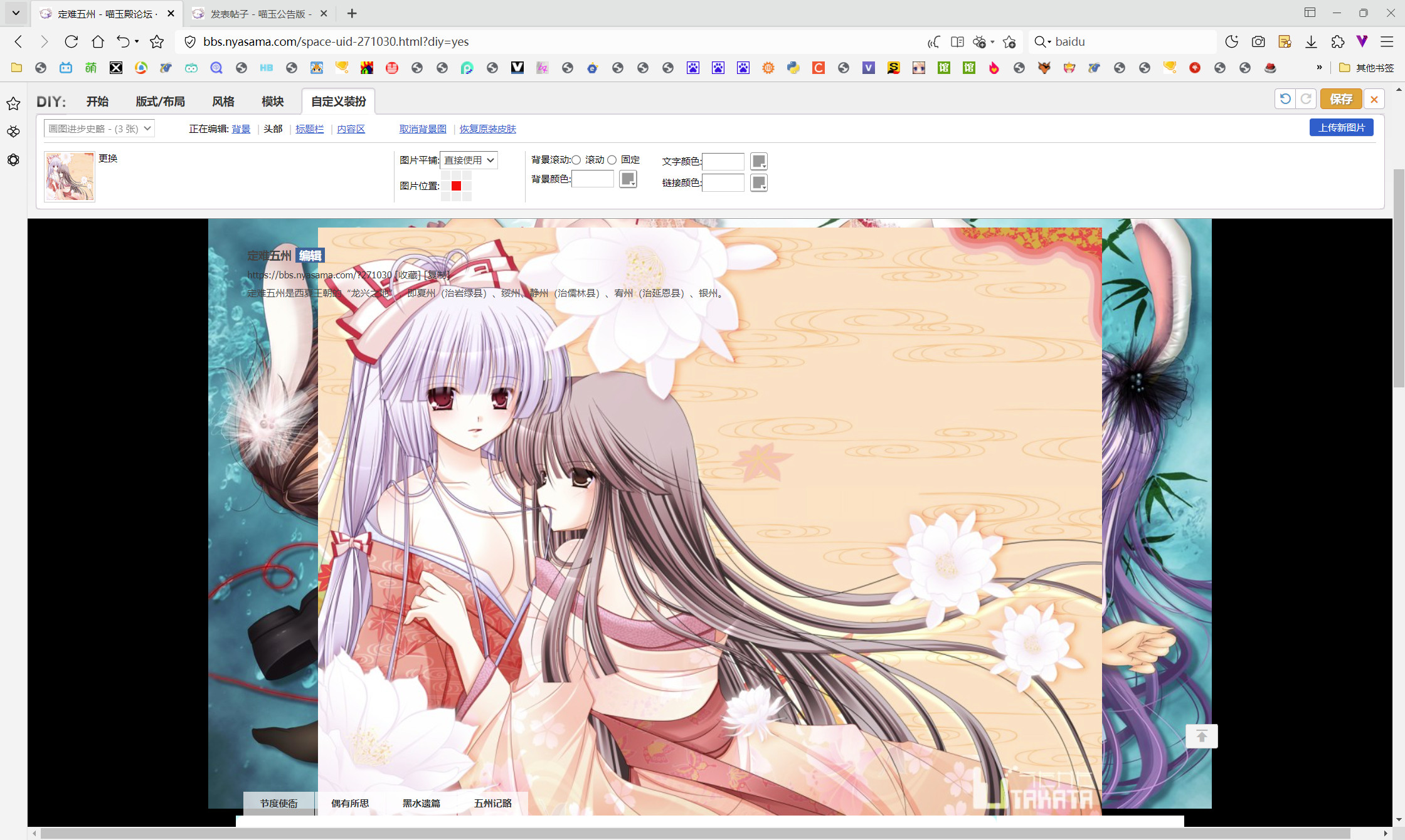The image size is (1405, 840).
Task: Select 滚动 background scroll radio
Action: point(576,160)
